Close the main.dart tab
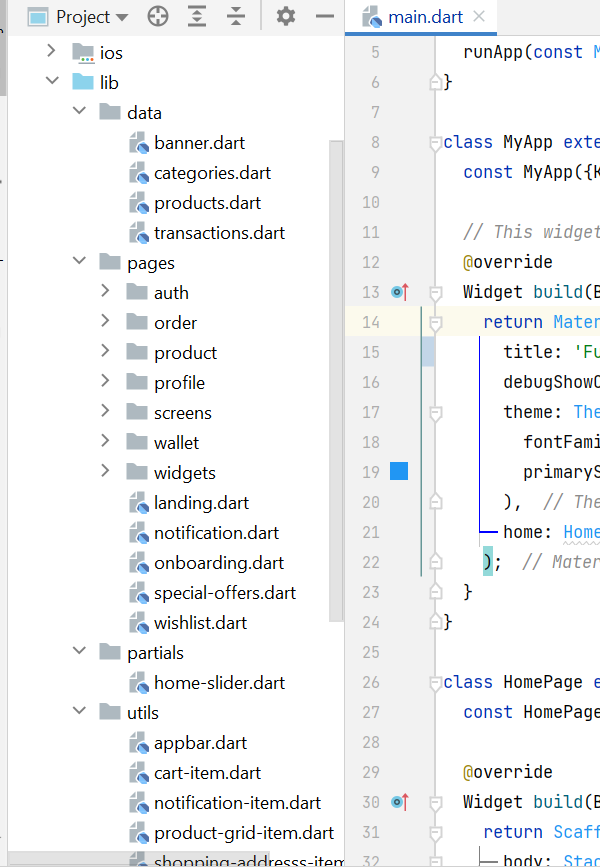Screen dimensions: 600x867 click(x=480, y=17)
